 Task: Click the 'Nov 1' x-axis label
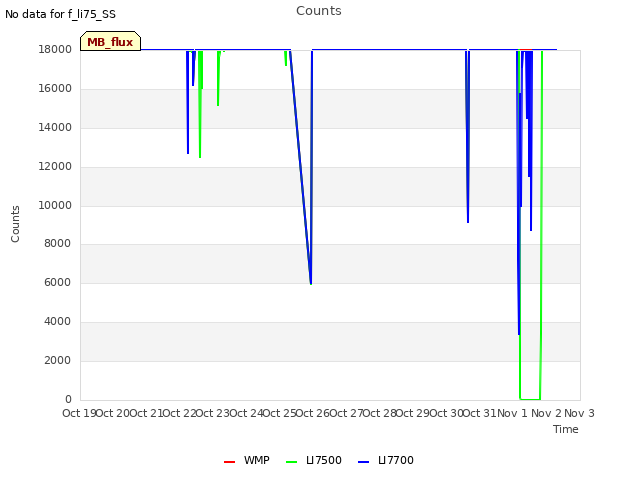[x=512, y=413]
